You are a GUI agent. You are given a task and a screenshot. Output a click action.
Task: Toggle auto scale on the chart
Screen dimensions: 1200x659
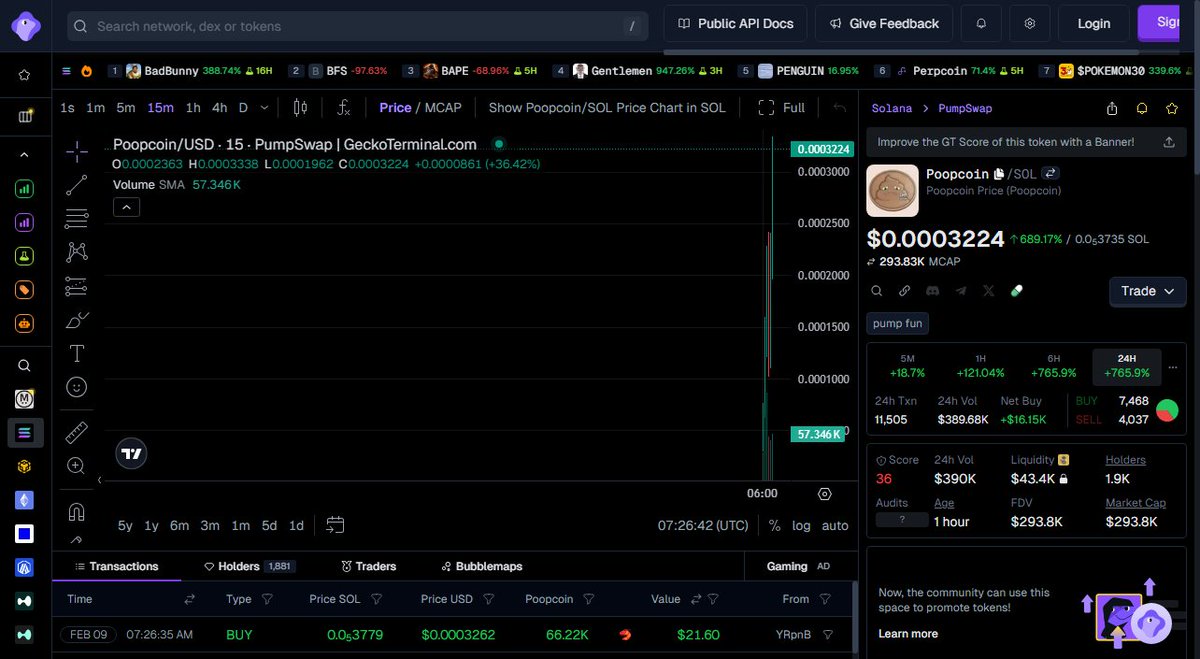[x=835, y=525]
